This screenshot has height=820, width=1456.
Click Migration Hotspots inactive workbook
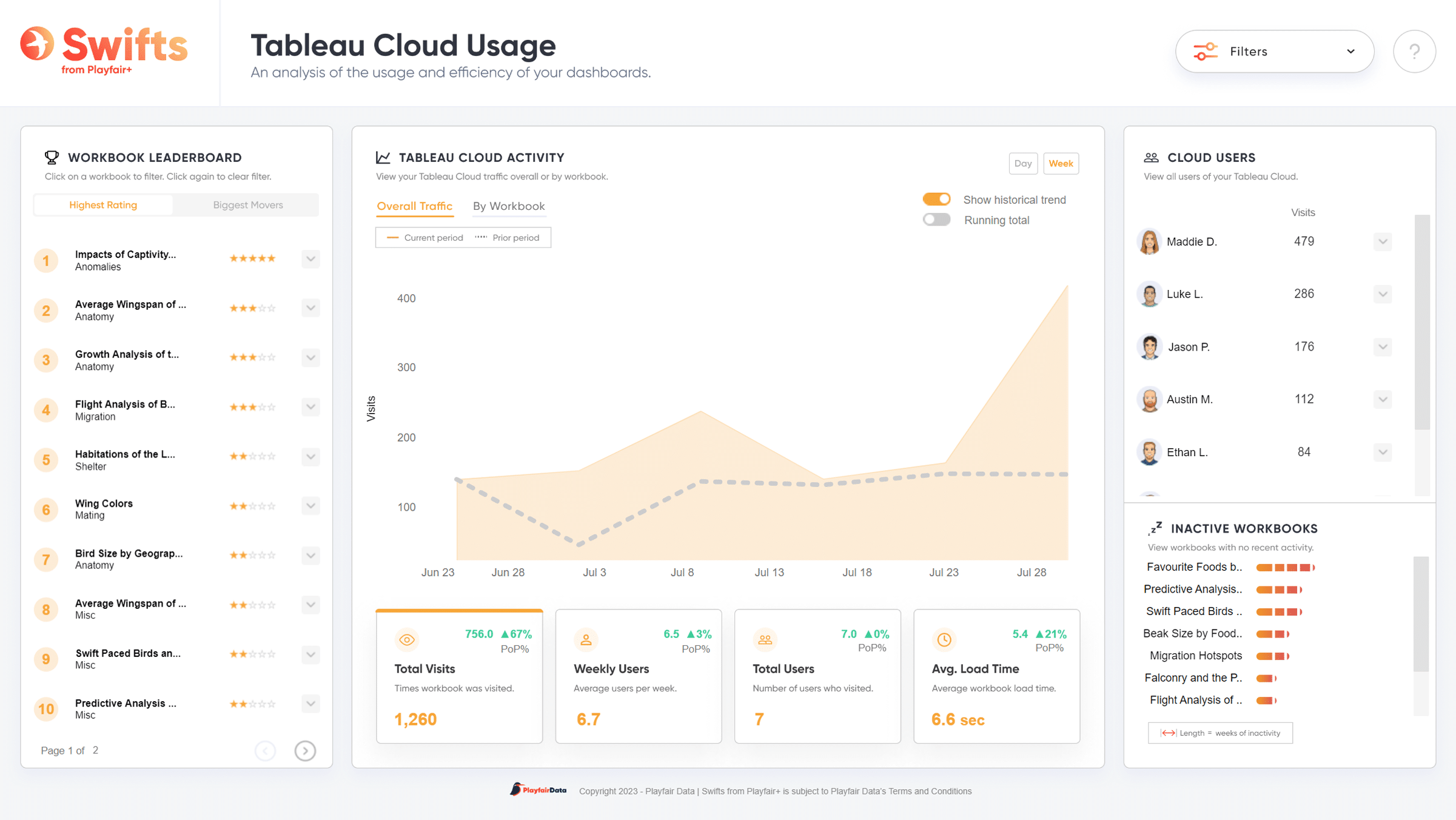(1196, 656)
